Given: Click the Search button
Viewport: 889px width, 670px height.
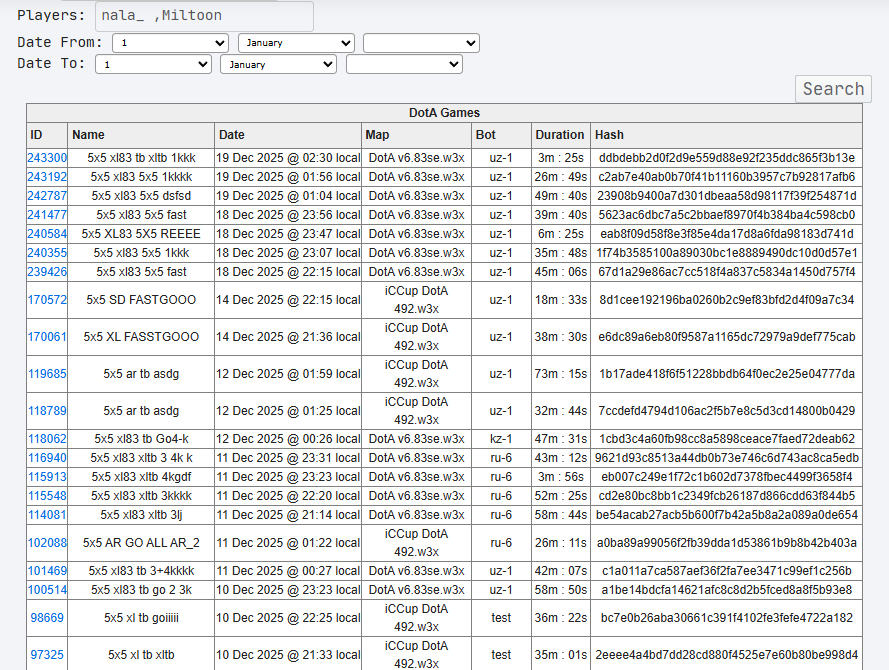Looking at the screenshot, I should click(833, 89).
